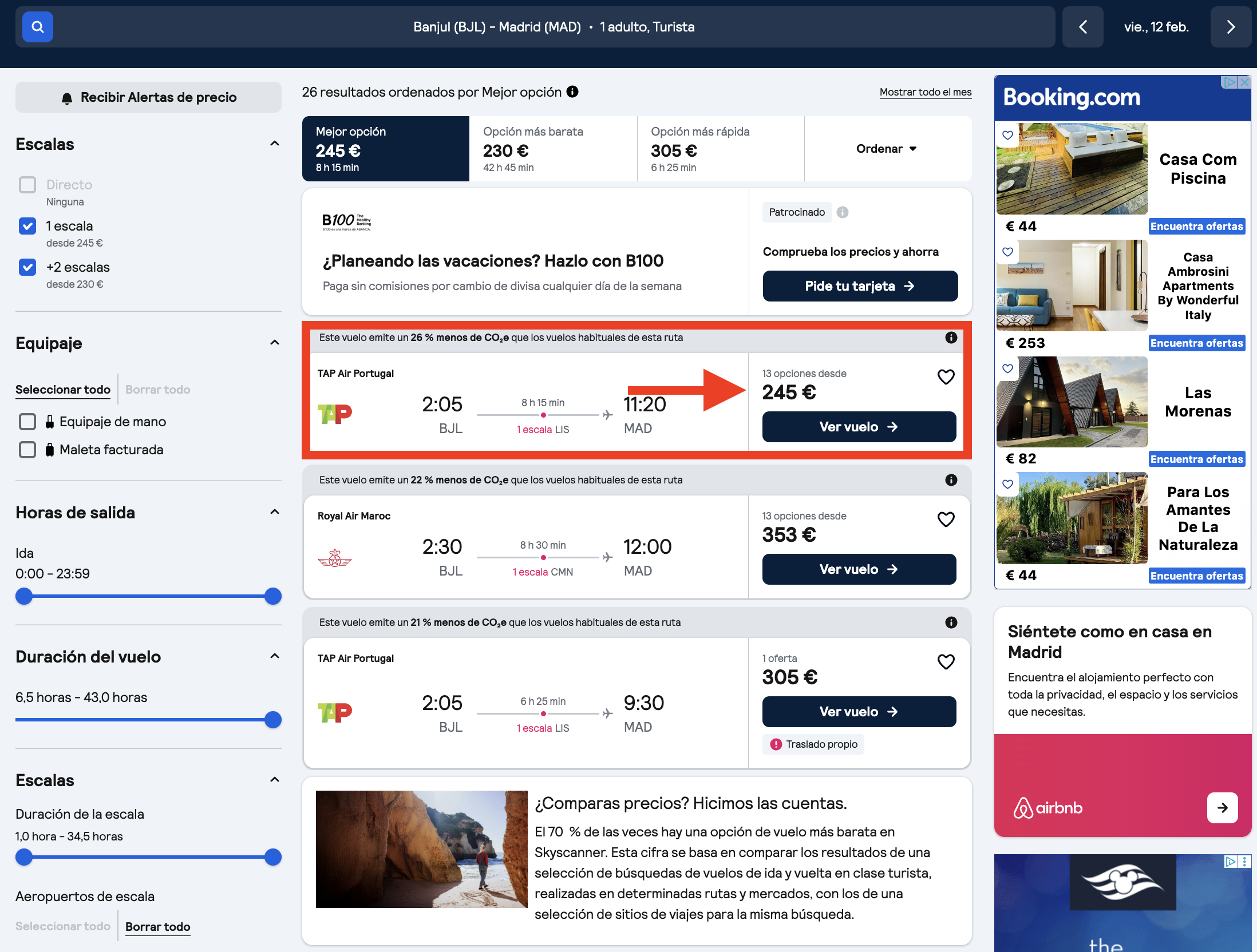
Task: Collapse the Equipaje filter section
Action: (275, 343)
